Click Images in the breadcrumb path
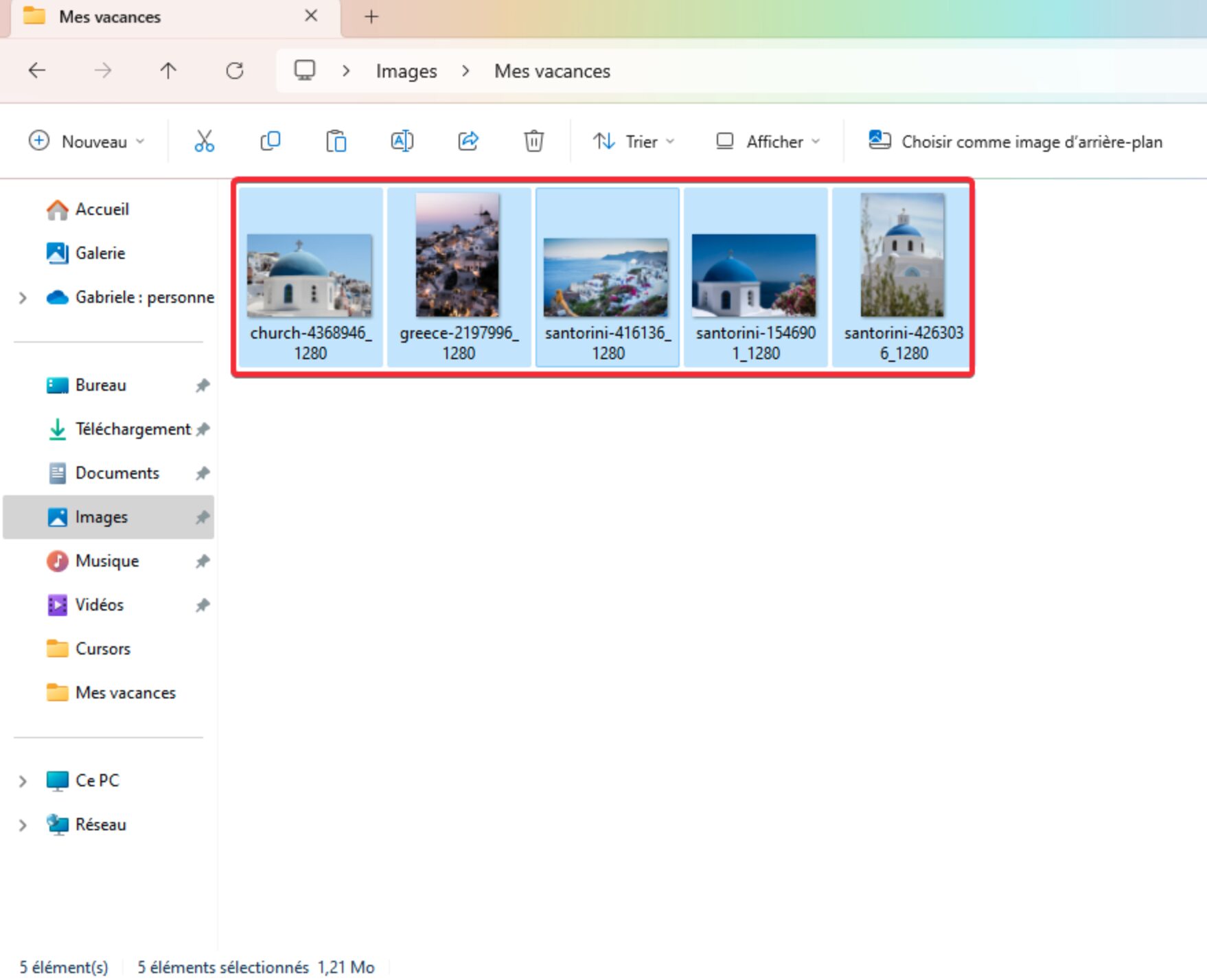Image resolution: width=1207 pixels, height=980 pixels. 406,71
